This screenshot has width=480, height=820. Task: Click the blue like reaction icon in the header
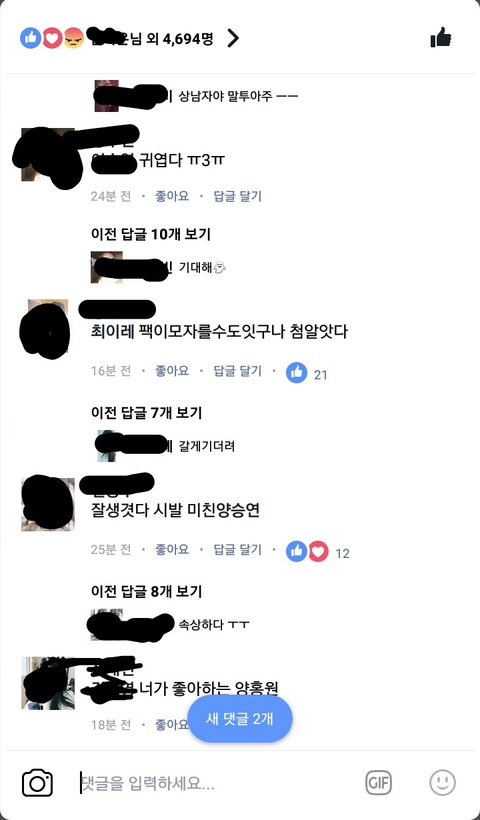point(30,38)
